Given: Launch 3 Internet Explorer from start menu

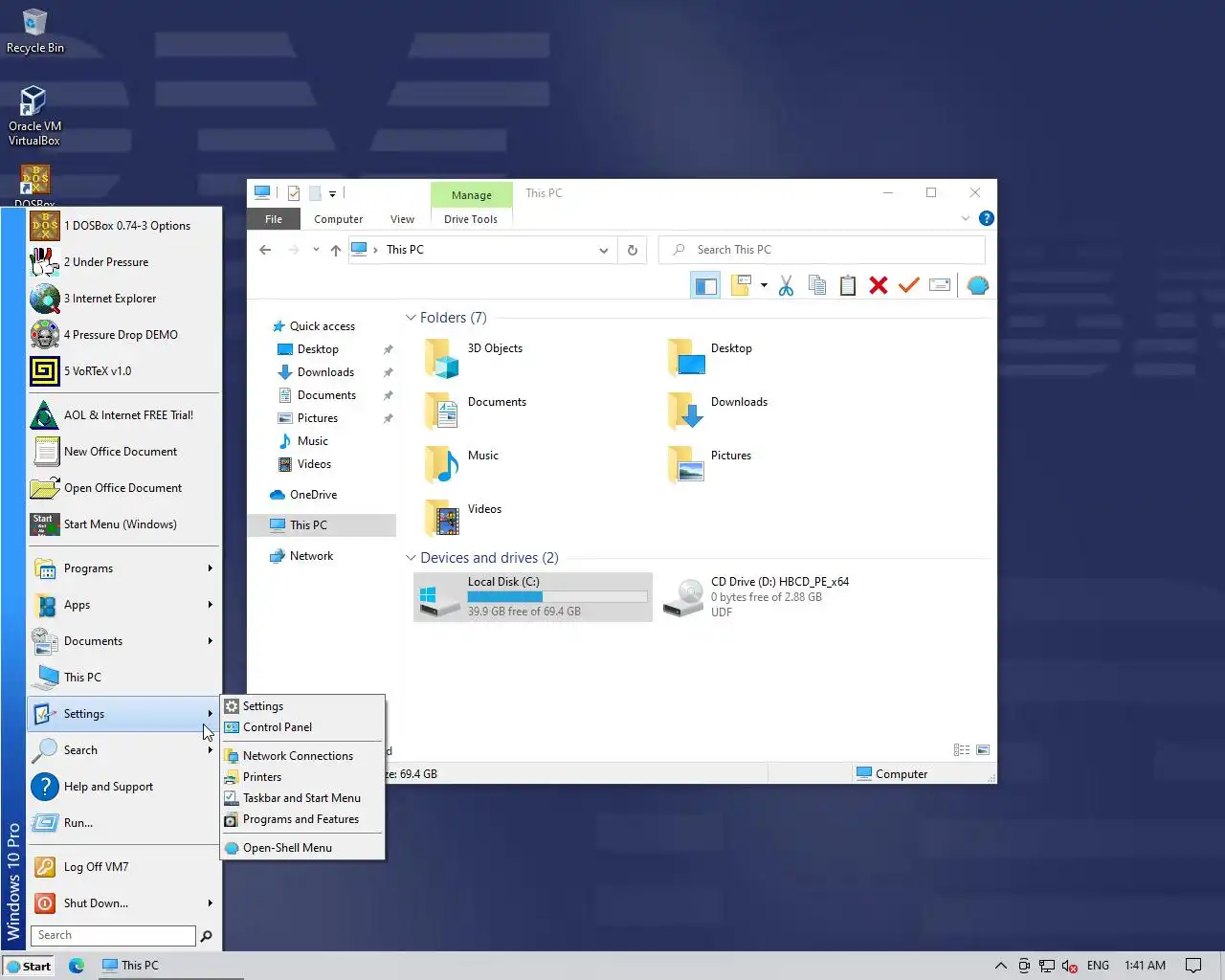Looking at the screenshot, I should (x=124, y=299).
